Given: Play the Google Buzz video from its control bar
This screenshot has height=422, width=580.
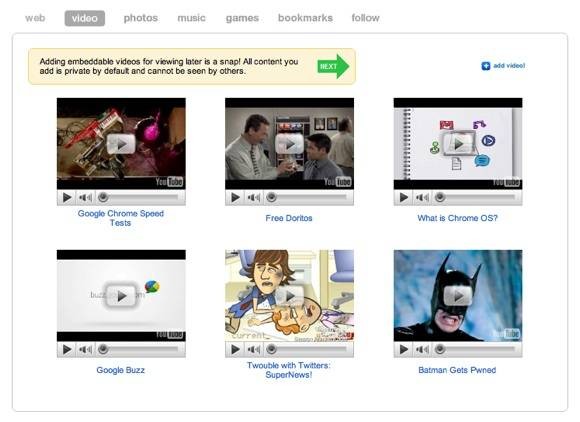Looking at the screenshot, I should coord(67,350).
